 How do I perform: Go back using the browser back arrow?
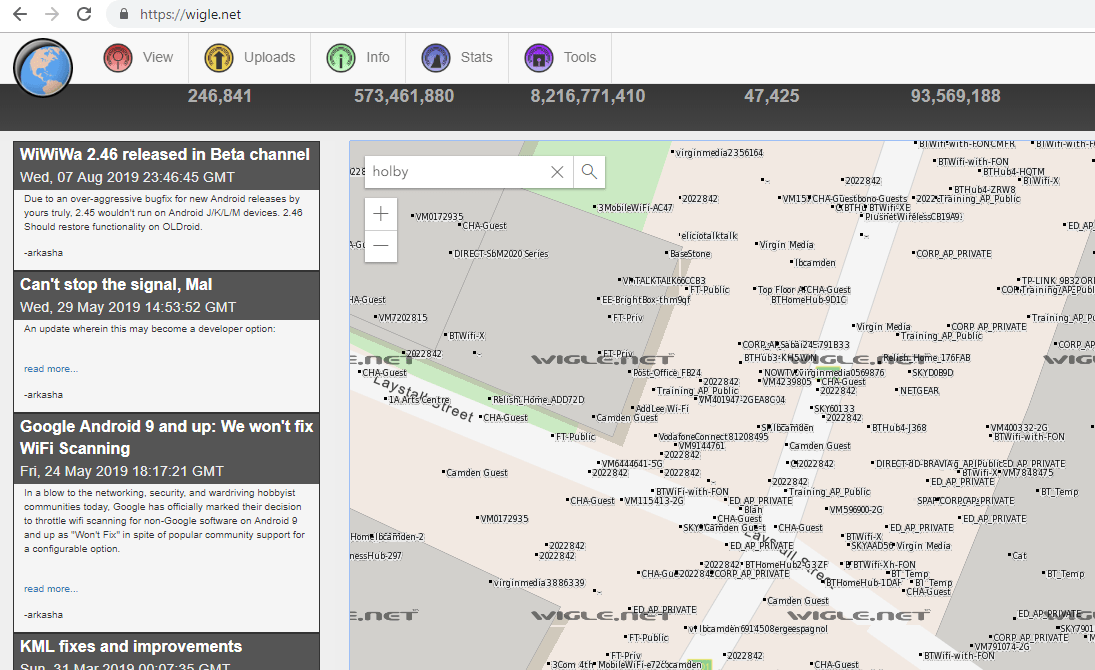[19, 15]
